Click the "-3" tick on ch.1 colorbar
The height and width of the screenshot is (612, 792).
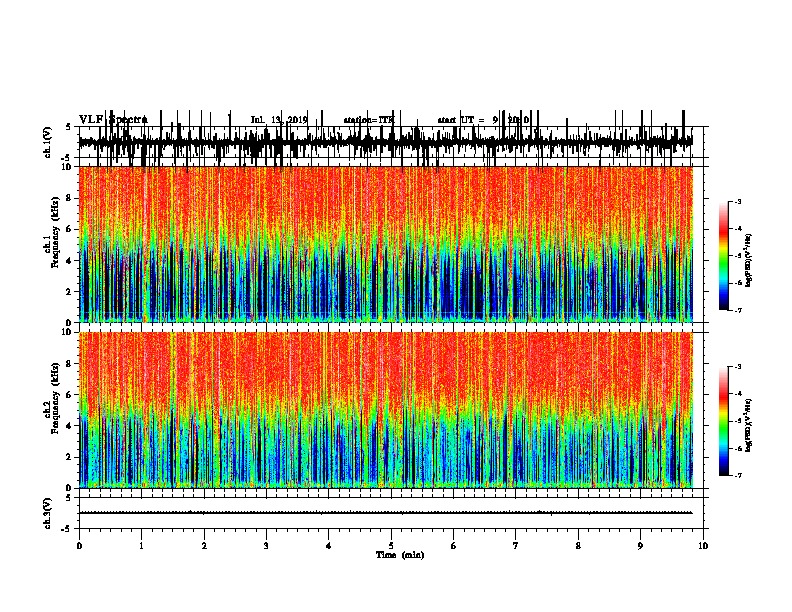(x=738, y=201)
